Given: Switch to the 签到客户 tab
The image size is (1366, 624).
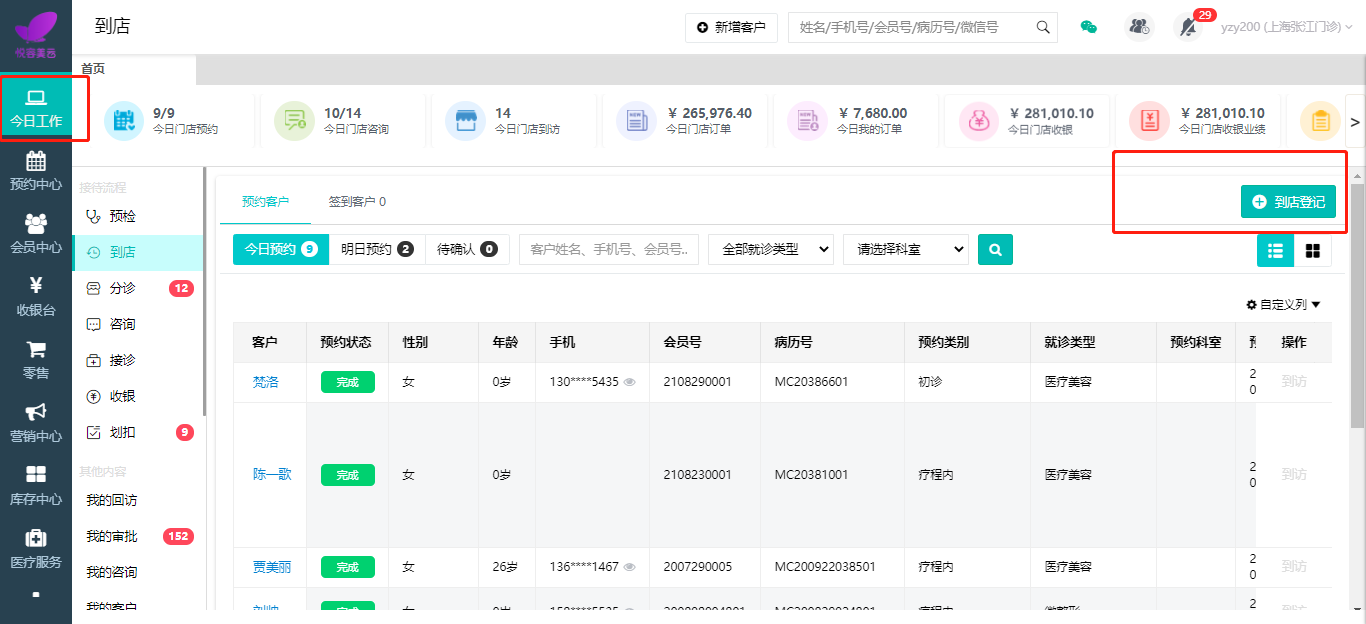Looking at the screenshot, I should pyautogui.click(x=357, y=201).
